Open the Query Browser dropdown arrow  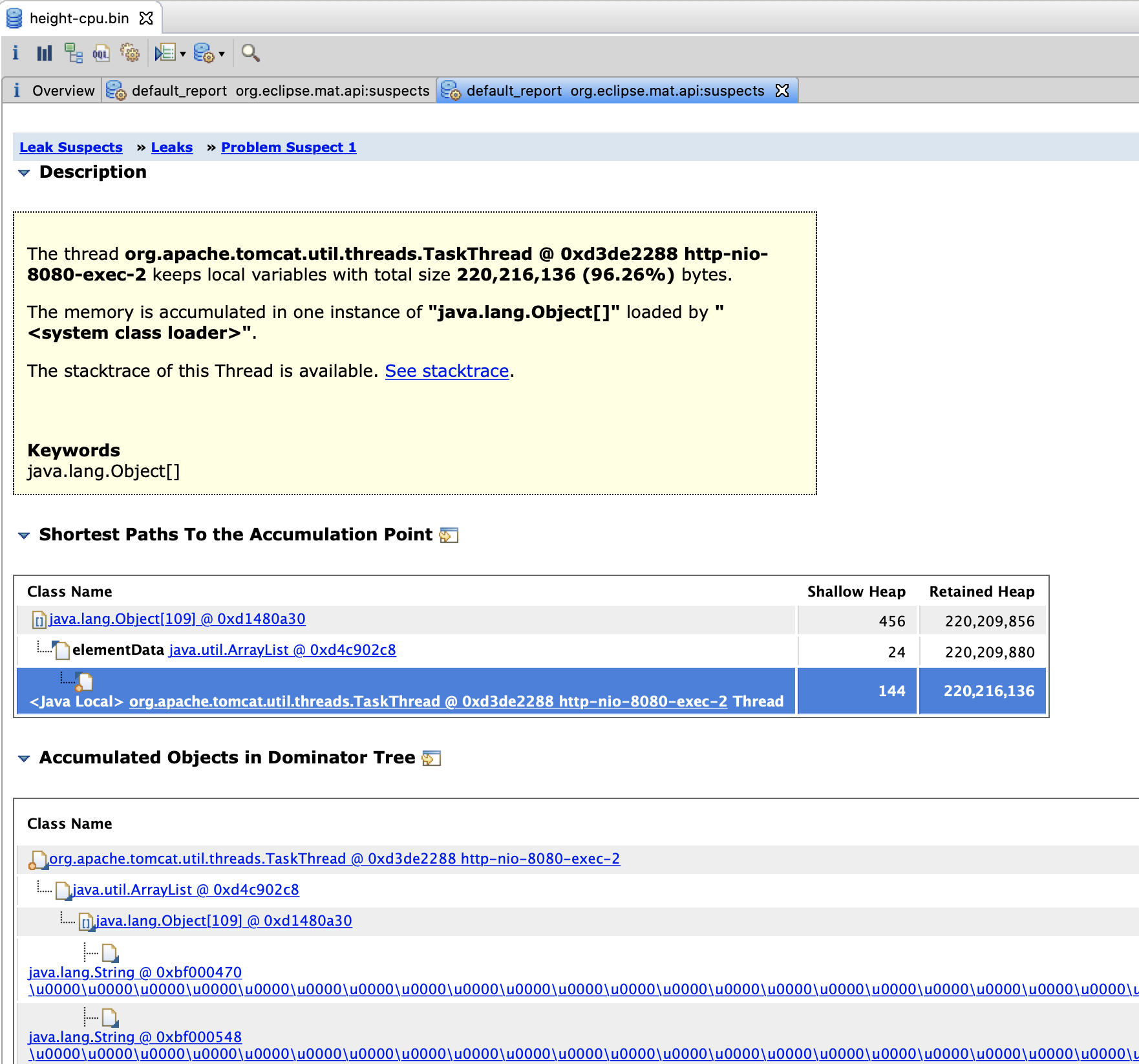222,54
